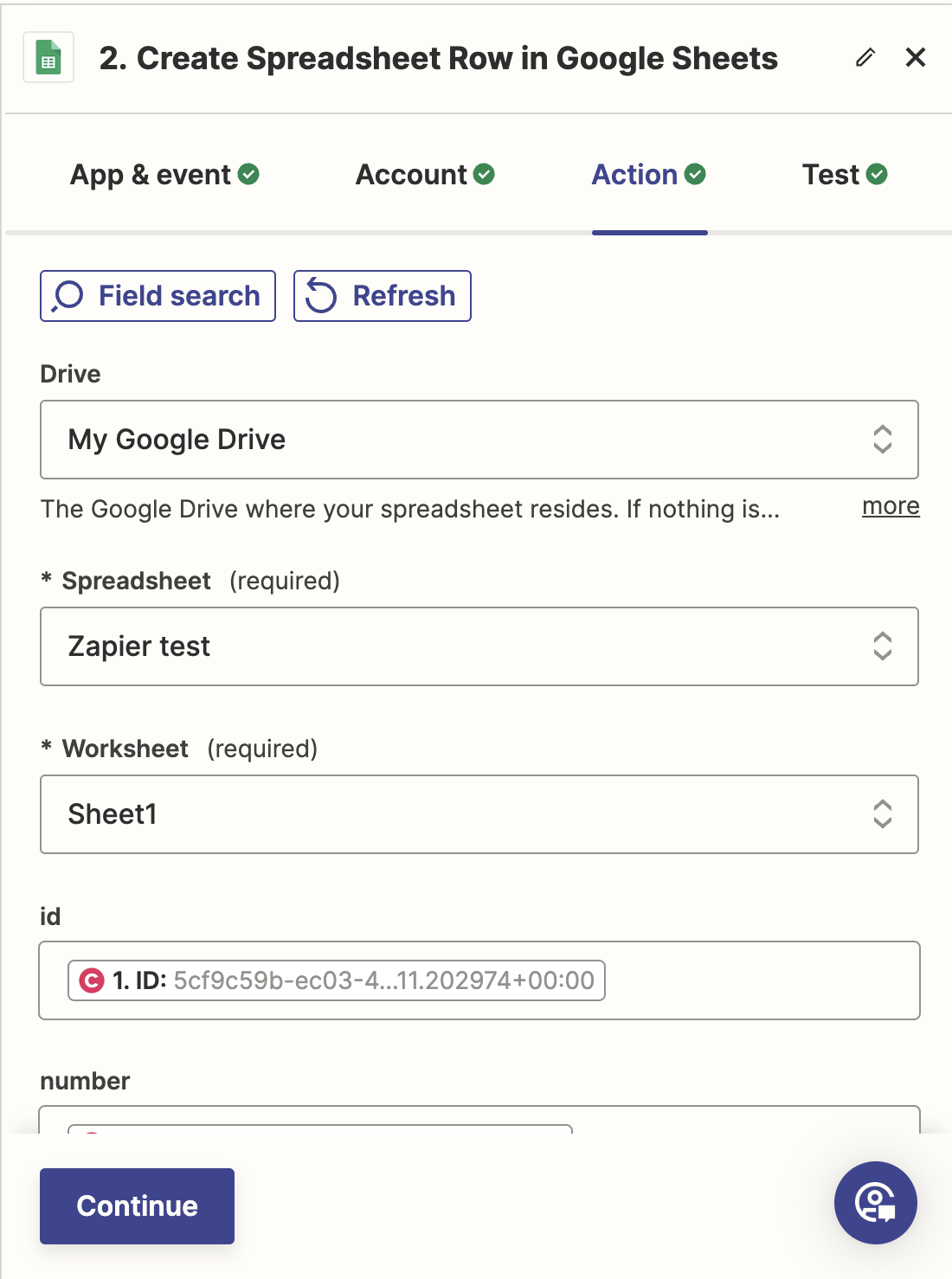Click the green checkmark beside Test

click(877, 175)
